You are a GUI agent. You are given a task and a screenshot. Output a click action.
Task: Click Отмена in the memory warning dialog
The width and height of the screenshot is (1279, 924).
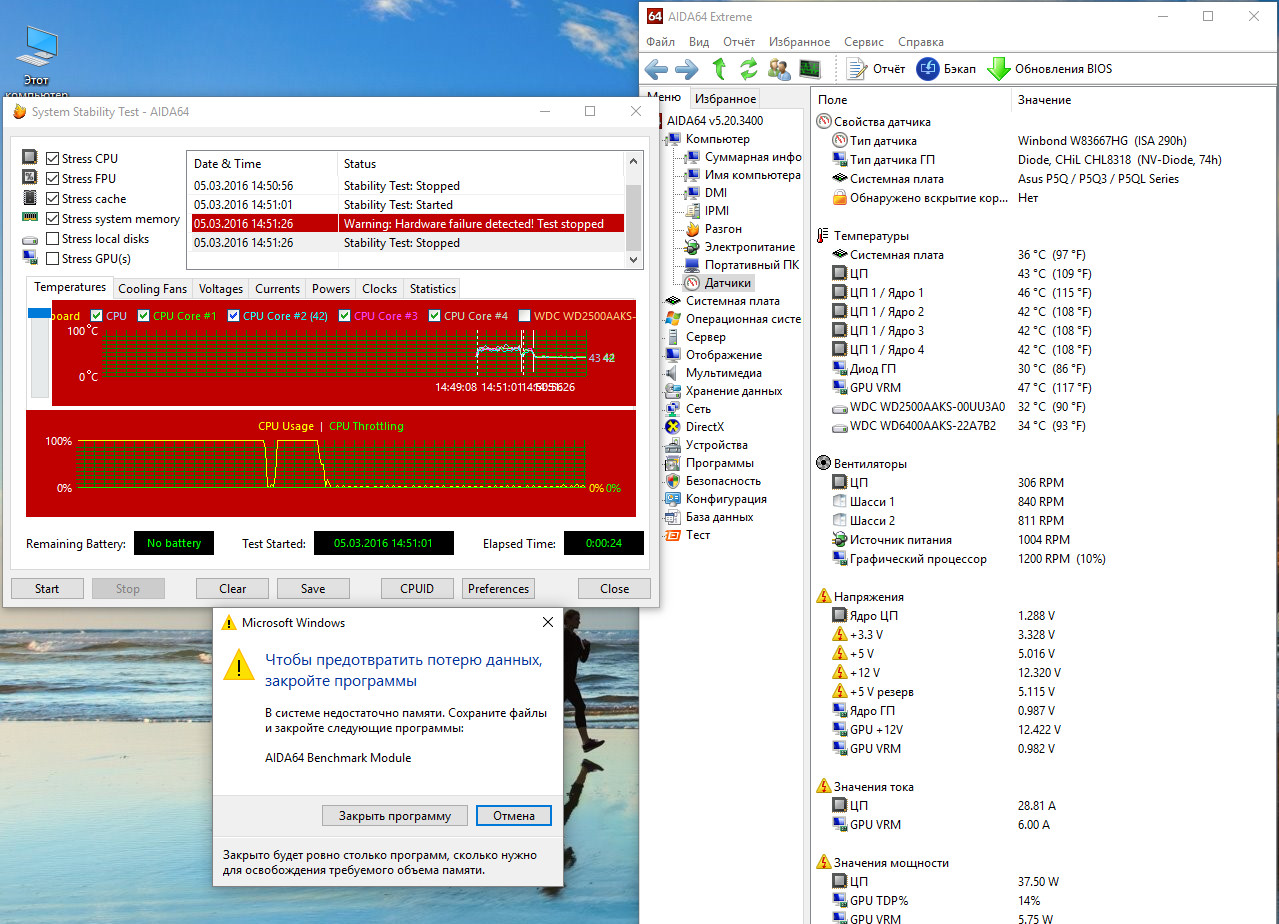click(513, 815)
